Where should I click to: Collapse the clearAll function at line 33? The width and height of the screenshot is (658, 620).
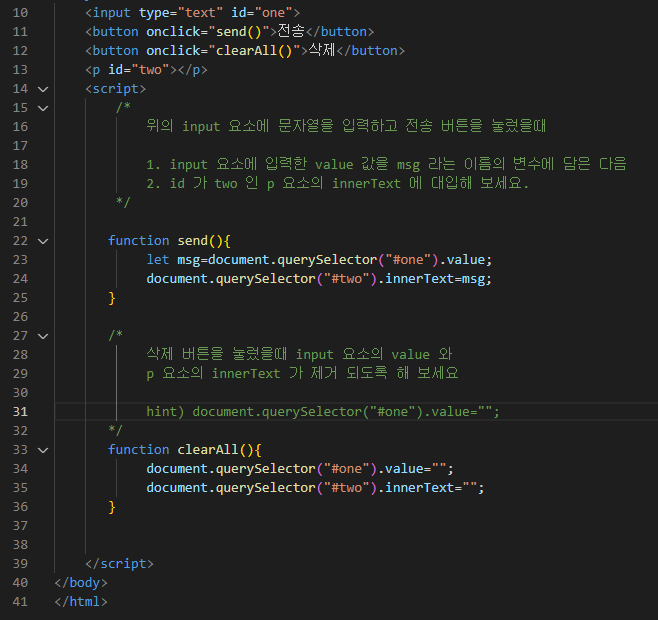point(43,450)
